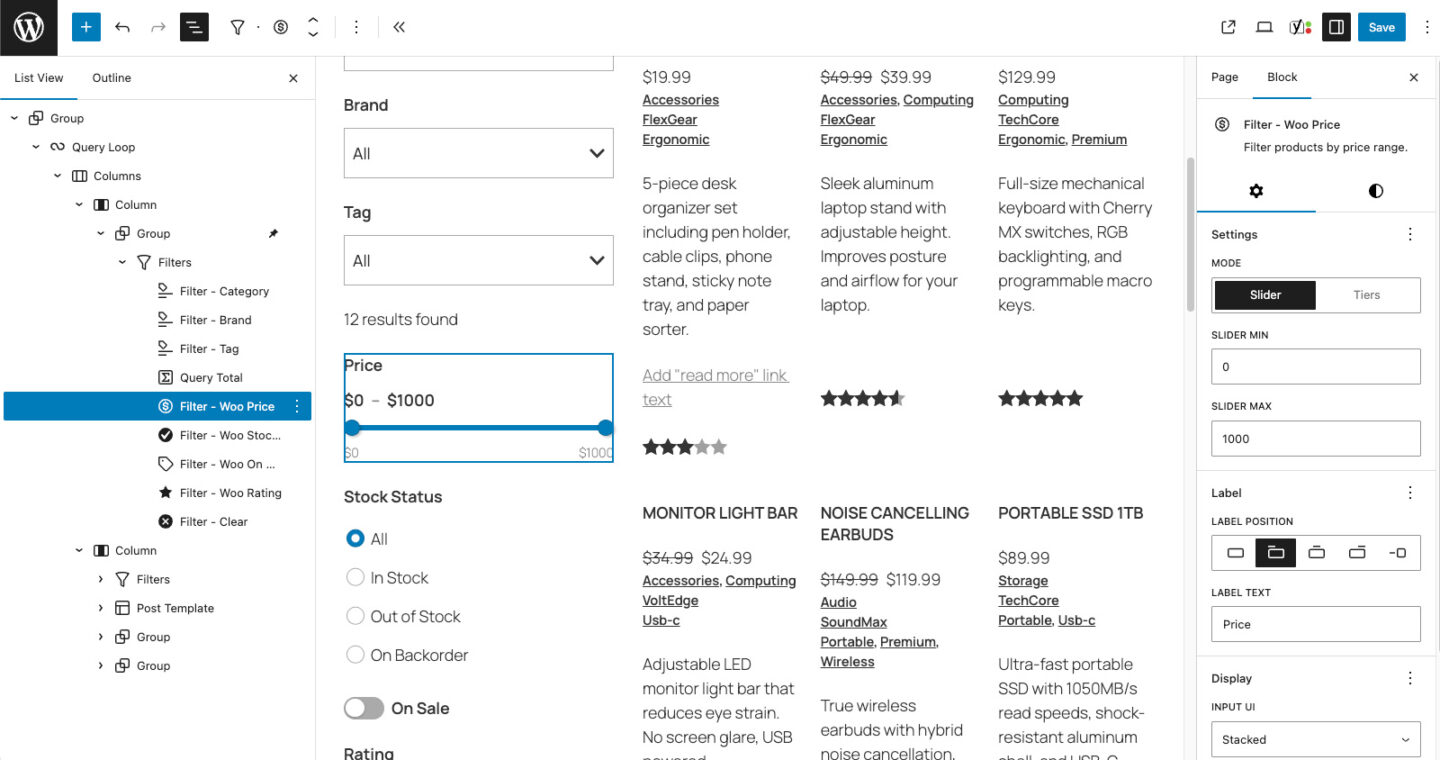The height and width of the screenshot is (760, 1440).
Task: Enable the On Sale toggle
Action: (364, 708)
